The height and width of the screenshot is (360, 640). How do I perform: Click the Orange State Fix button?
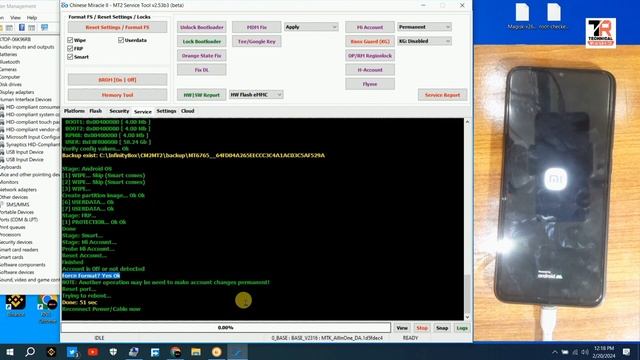[x=202, y=56]
